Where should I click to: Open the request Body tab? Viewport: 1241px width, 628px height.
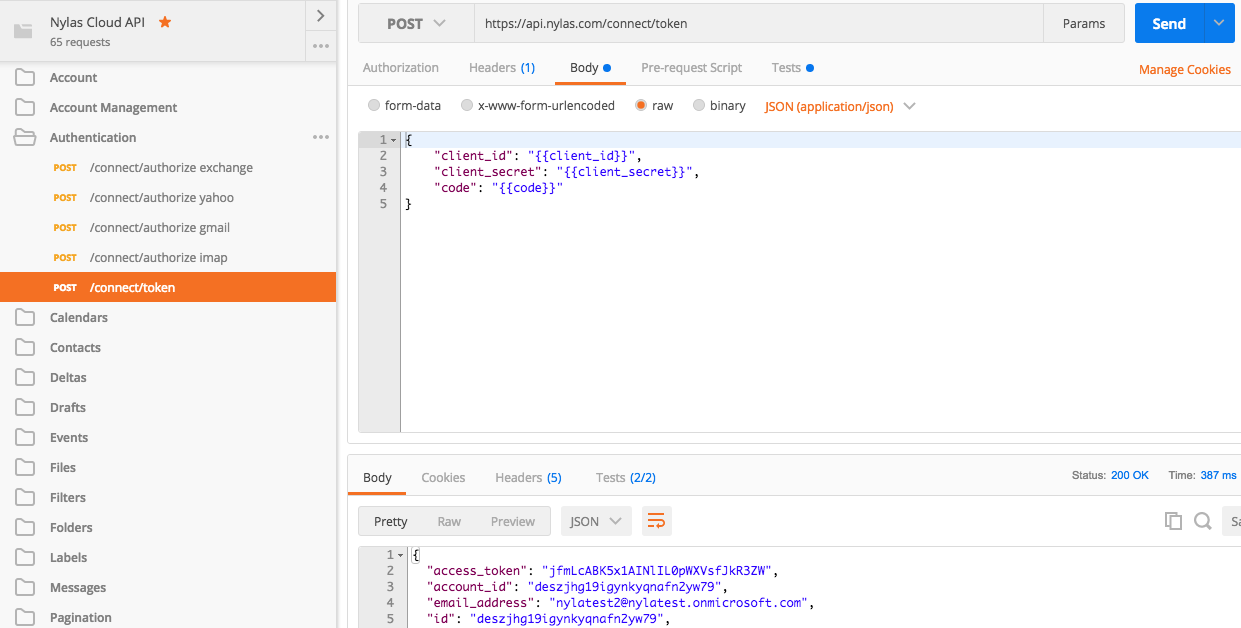tap(589, 68)
